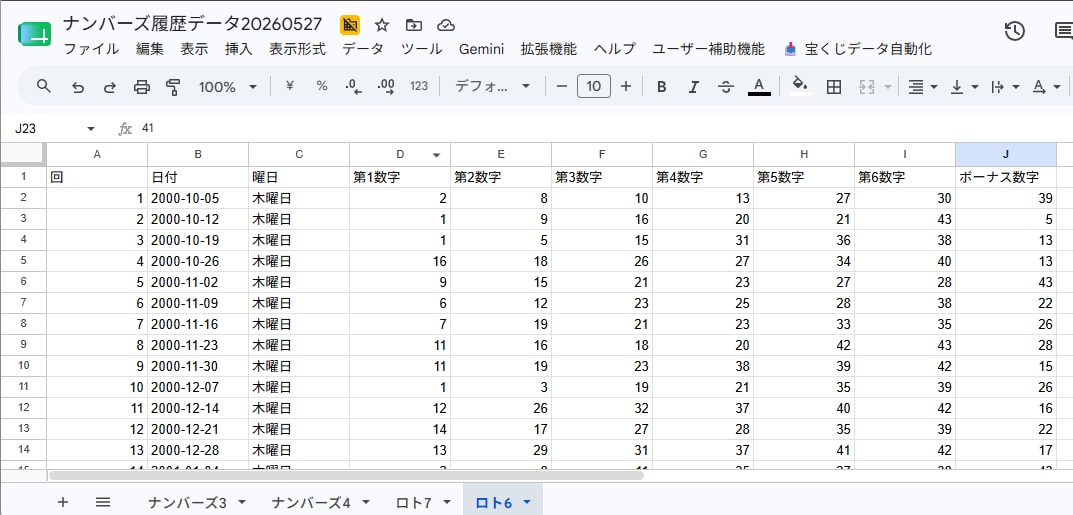Open the name box dropdown arrow
This screenshot has width=1073, height=515.
(x=91, y=129)
